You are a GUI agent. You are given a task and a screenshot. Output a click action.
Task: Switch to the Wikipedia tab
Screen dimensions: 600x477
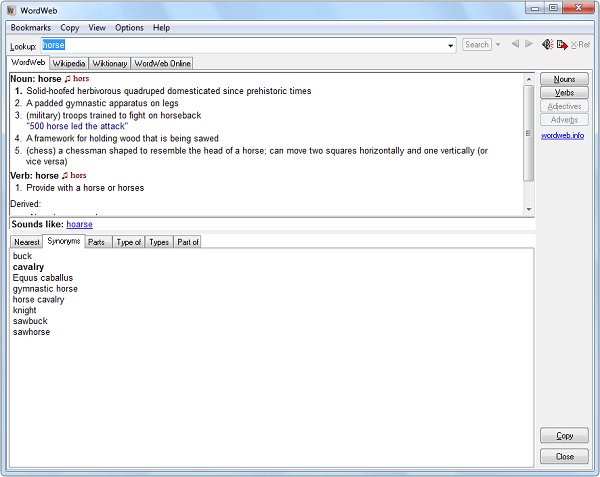point(69,63)
